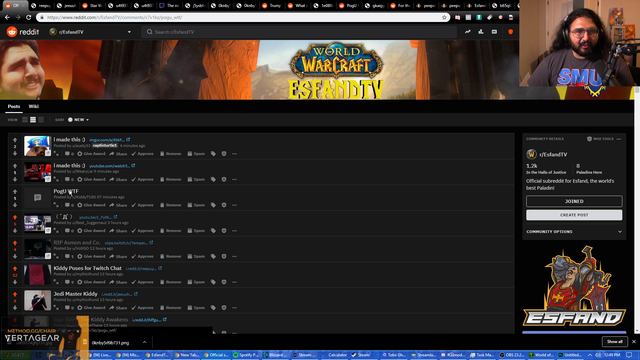Select the Wiki tab
640x360 pixels.
point(34,107)
